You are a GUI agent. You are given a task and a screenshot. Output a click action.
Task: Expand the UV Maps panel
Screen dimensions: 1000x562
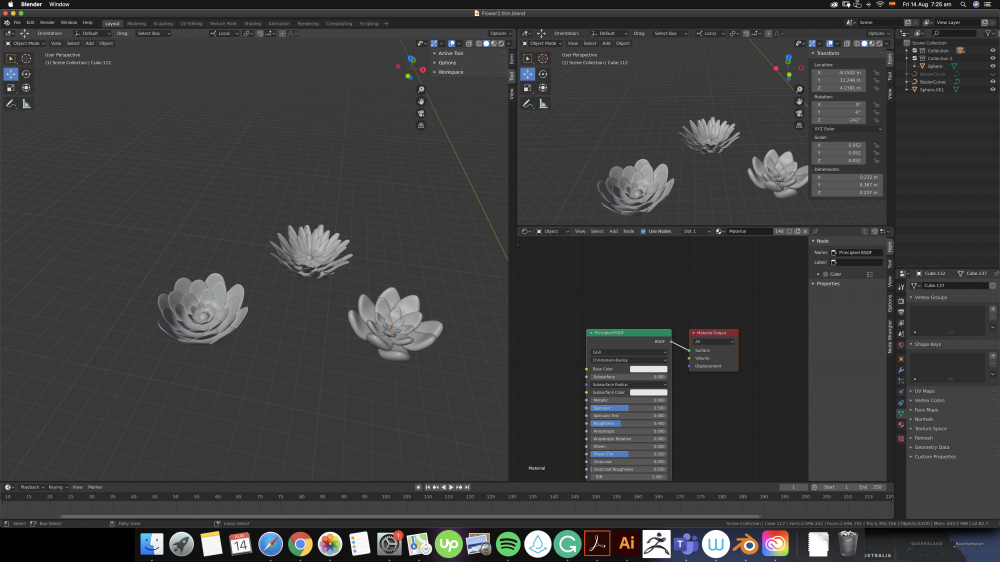[x=925, y=391]
